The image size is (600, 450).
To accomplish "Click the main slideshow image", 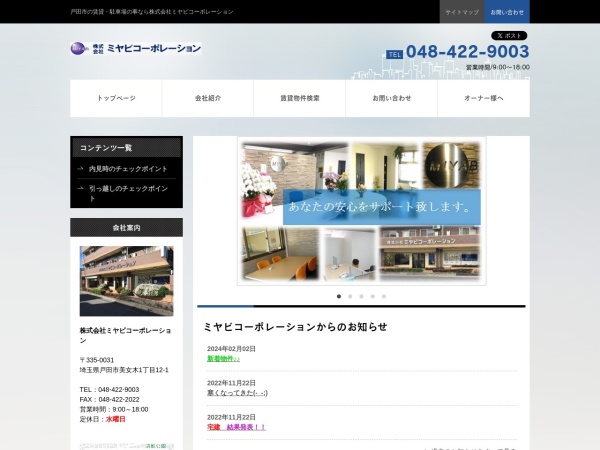I will coord(362,211).
